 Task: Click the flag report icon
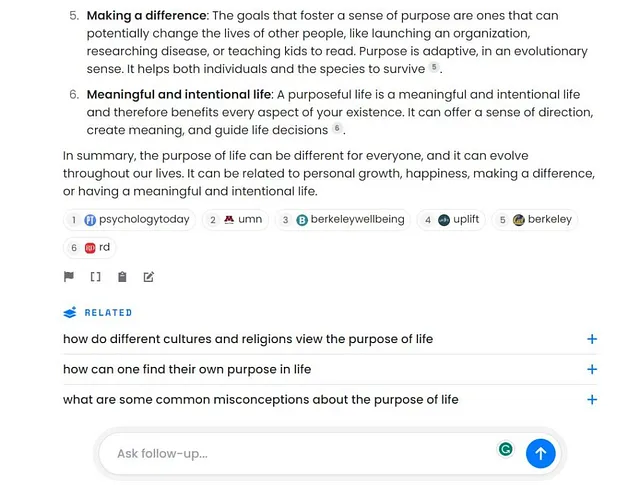tap(69, 277)
